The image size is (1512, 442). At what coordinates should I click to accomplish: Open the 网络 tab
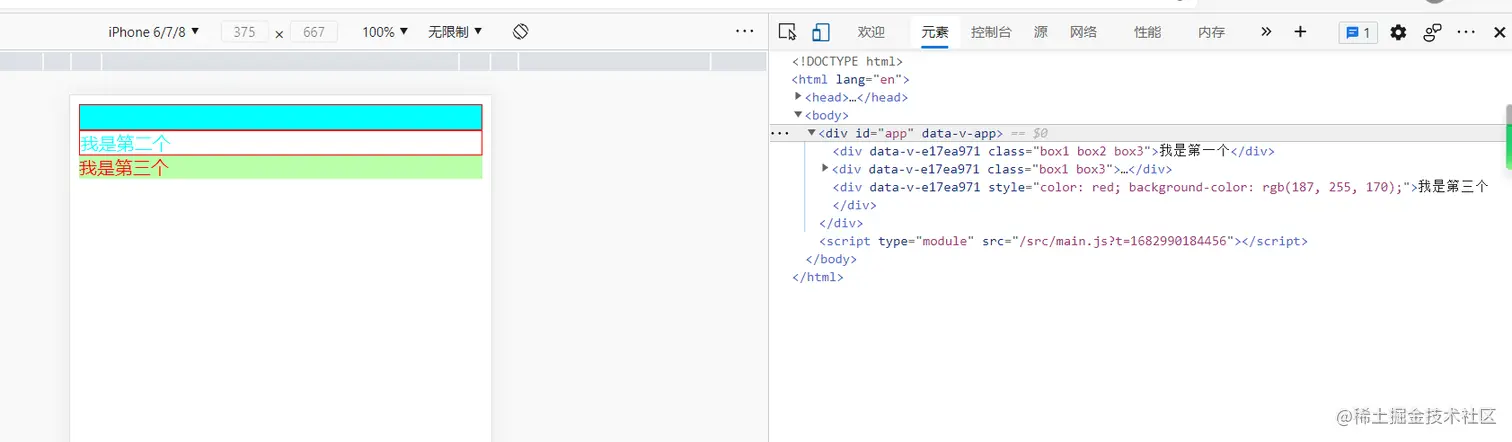1083,32
